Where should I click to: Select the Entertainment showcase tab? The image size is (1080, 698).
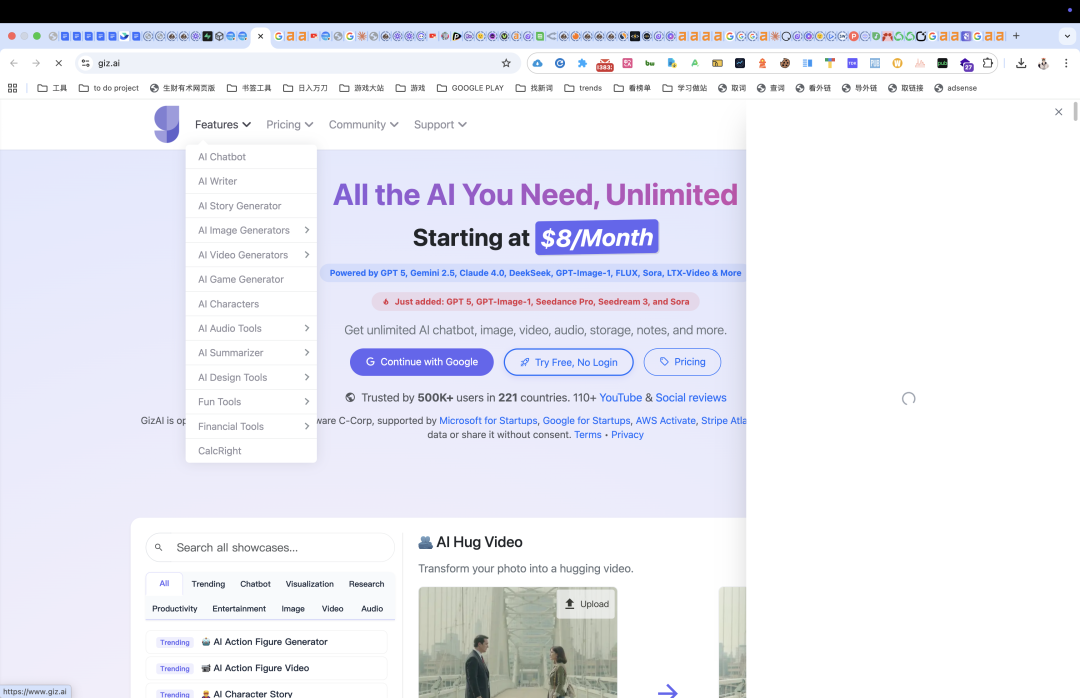point(239,609)
